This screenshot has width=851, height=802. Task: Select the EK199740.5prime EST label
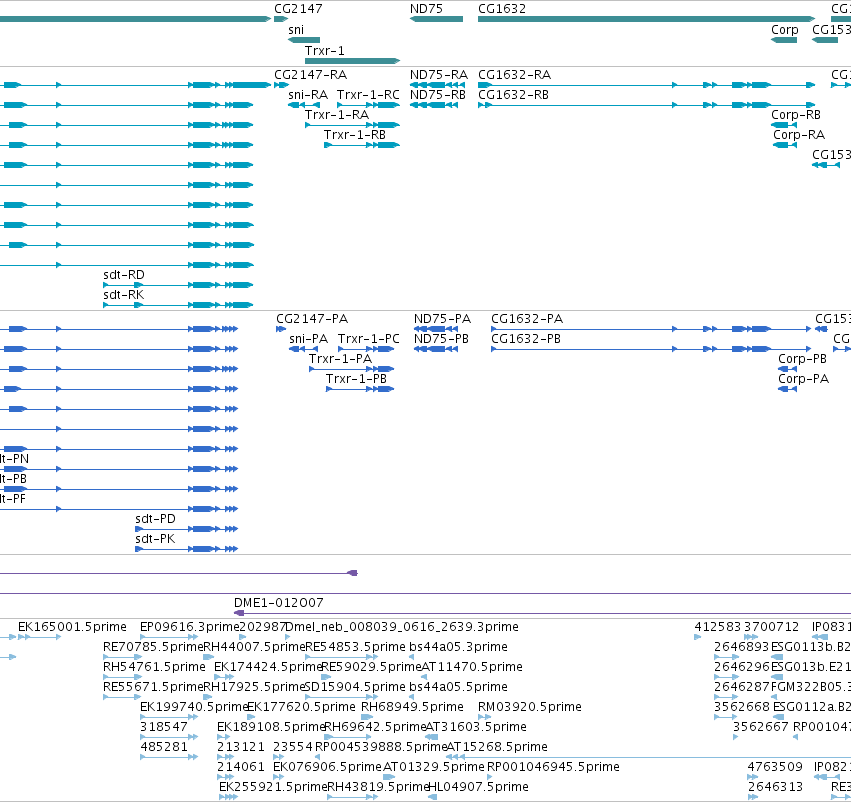pyautogui.click(x=194, y=707)
